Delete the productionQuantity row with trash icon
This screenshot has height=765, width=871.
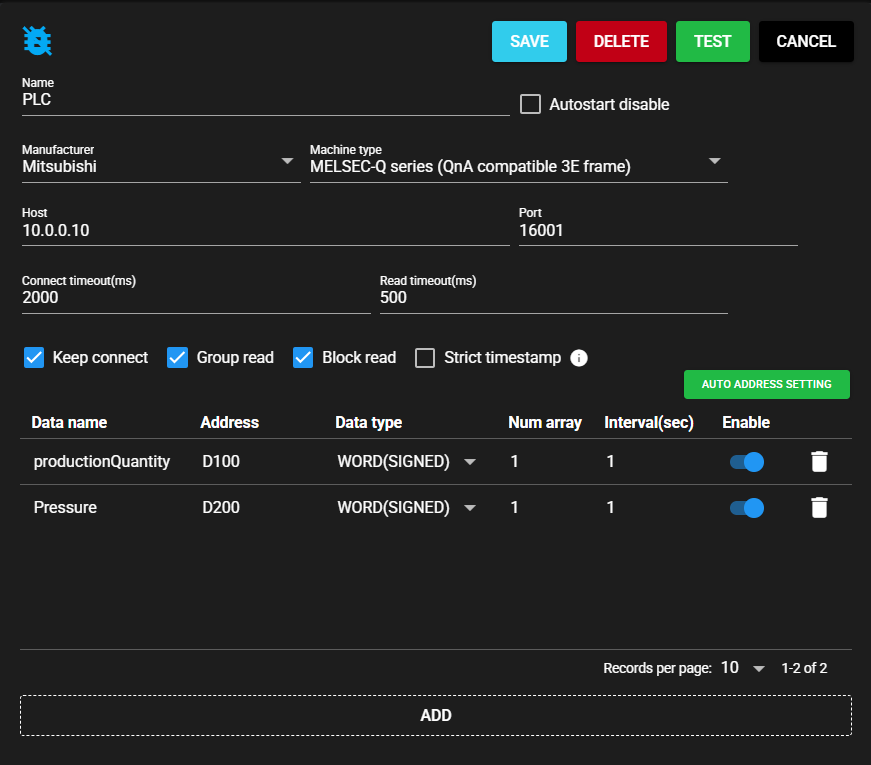click(819, 461)
